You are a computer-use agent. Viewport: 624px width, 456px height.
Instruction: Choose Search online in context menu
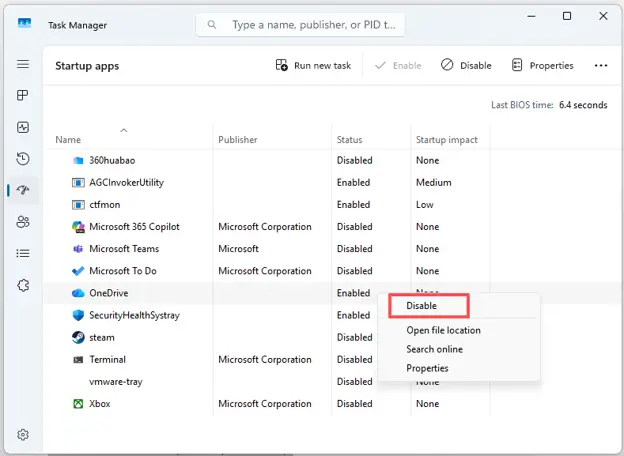(435, 349)
